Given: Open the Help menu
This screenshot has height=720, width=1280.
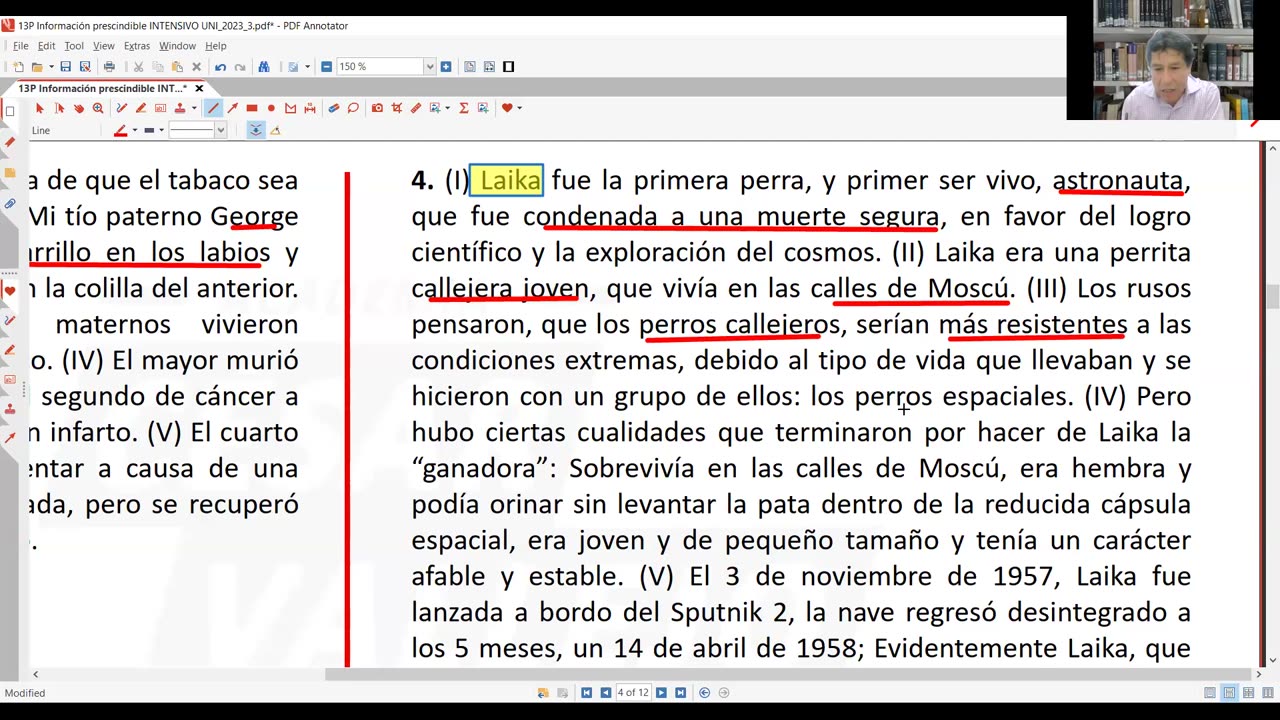Looking at the screenshot, I should pos(216,46).
